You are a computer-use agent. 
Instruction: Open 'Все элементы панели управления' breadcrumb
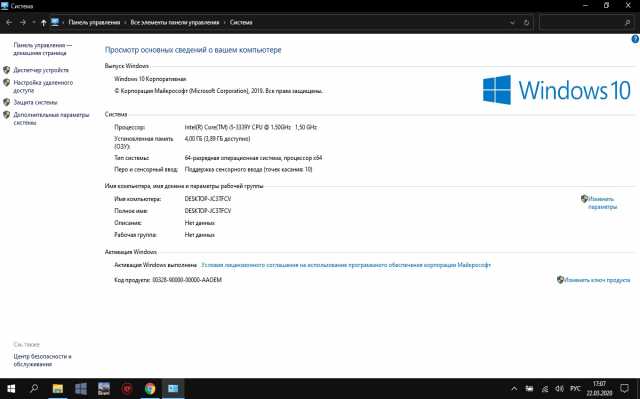coord(175,22)
